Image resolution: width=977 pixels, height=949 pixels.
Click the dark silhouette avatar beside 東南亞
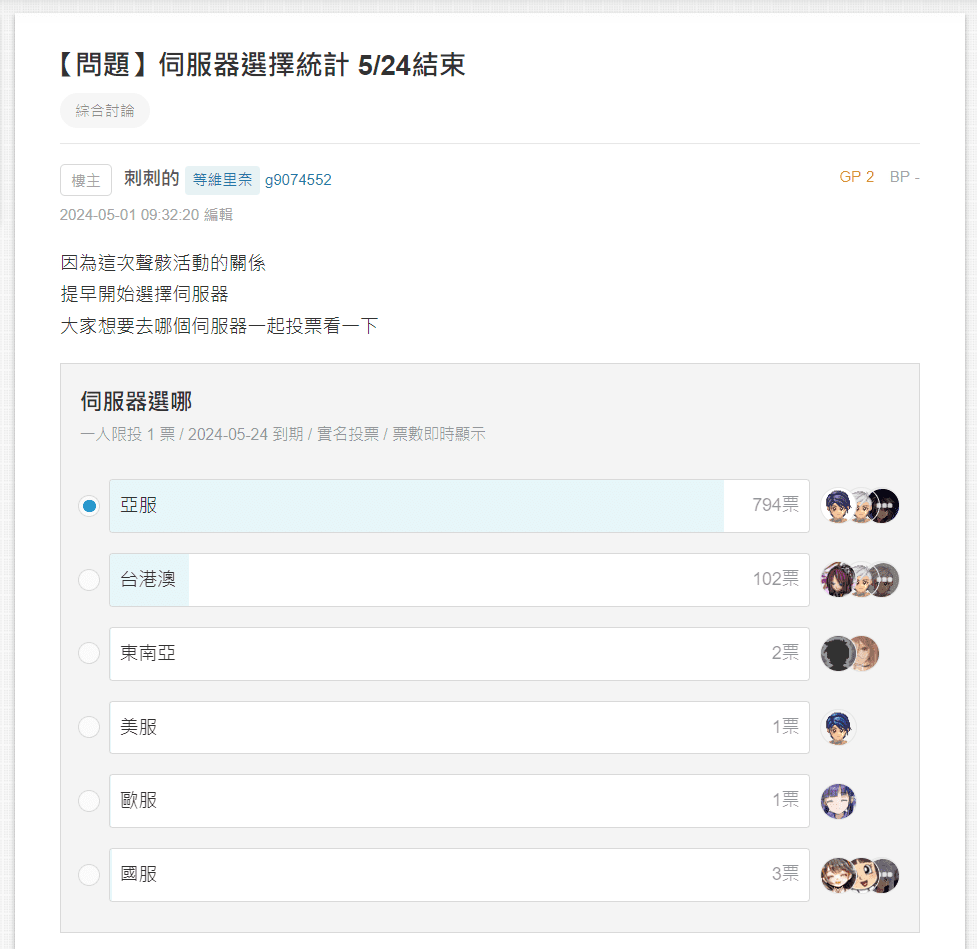click(837, 654)
